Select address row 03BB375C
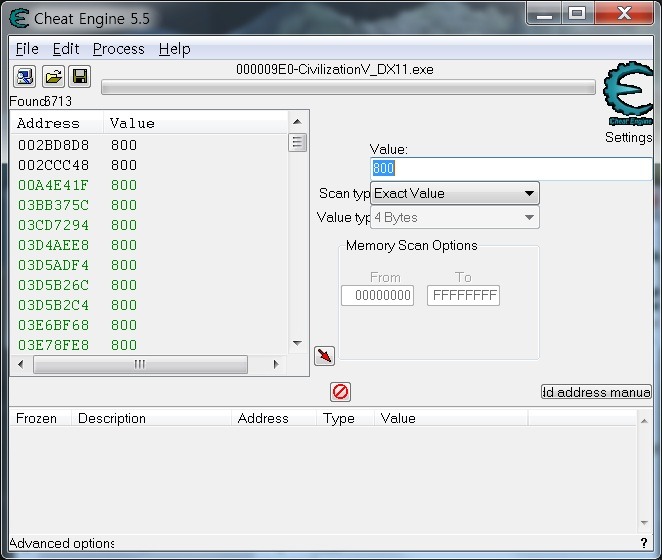 (149, 205)
